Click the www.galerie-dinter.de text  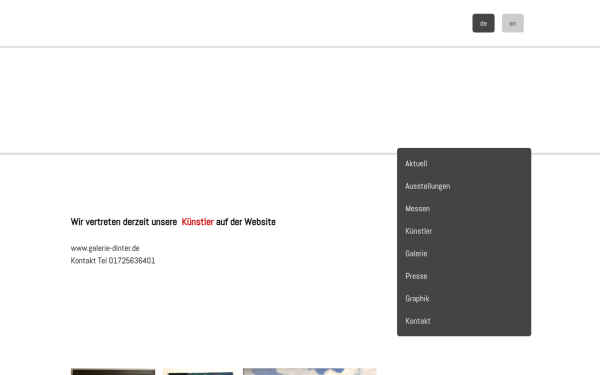105,248
